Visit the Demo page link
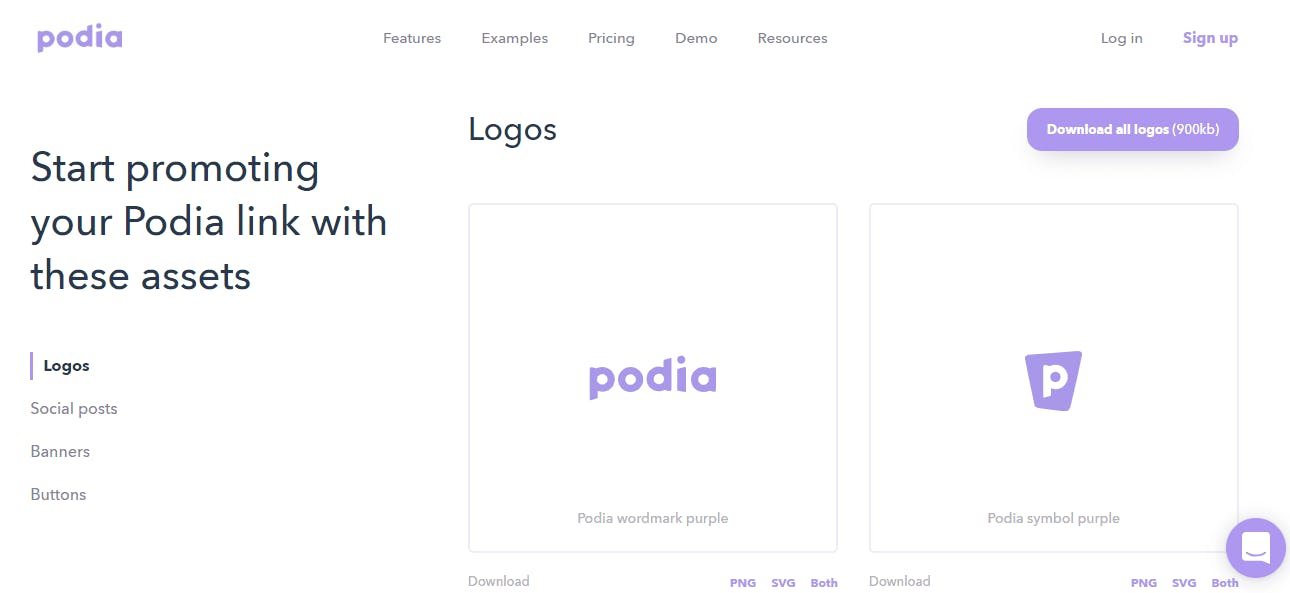This screenshot has width=1290, height=593. click(x=696, y=38)
